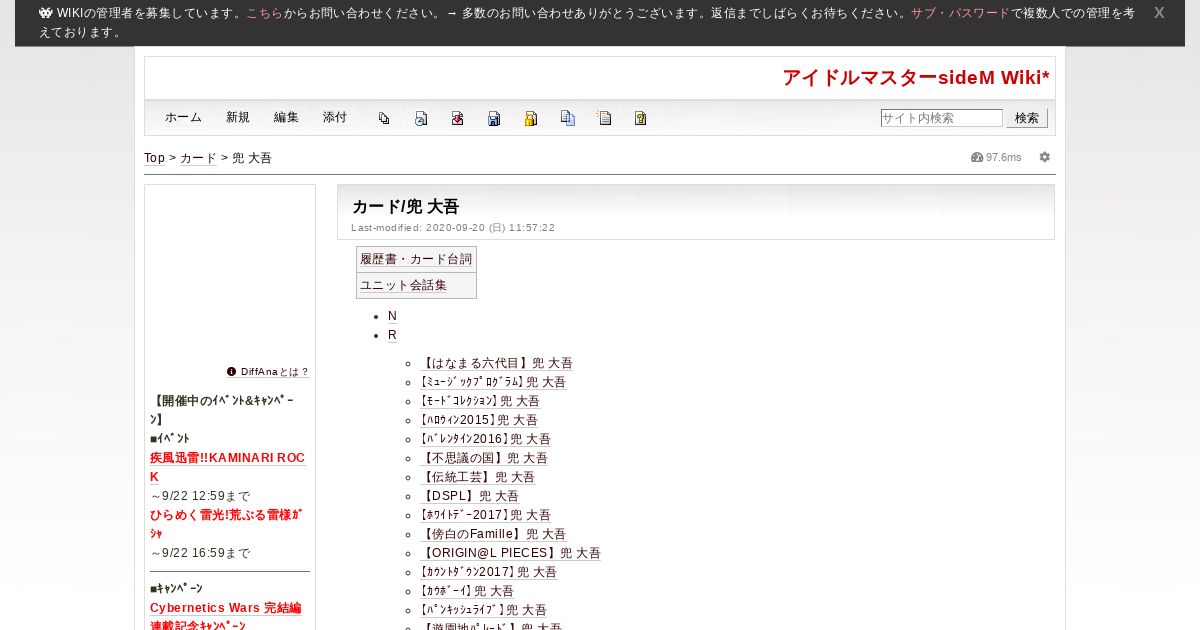The height and width of the screenshot is (630, 1200).
Task: Click the gear settings icon near 97.6ms
Action: click(1045, 157)
